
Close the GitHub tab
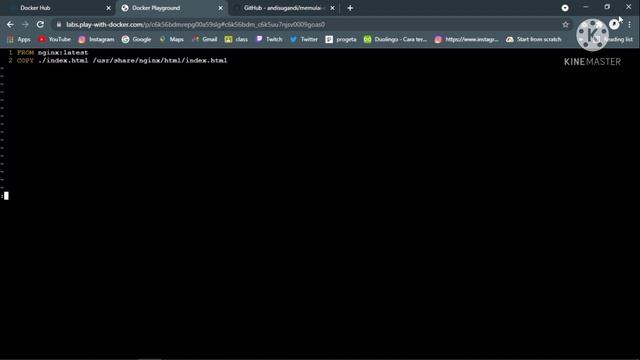pos(332,8)
